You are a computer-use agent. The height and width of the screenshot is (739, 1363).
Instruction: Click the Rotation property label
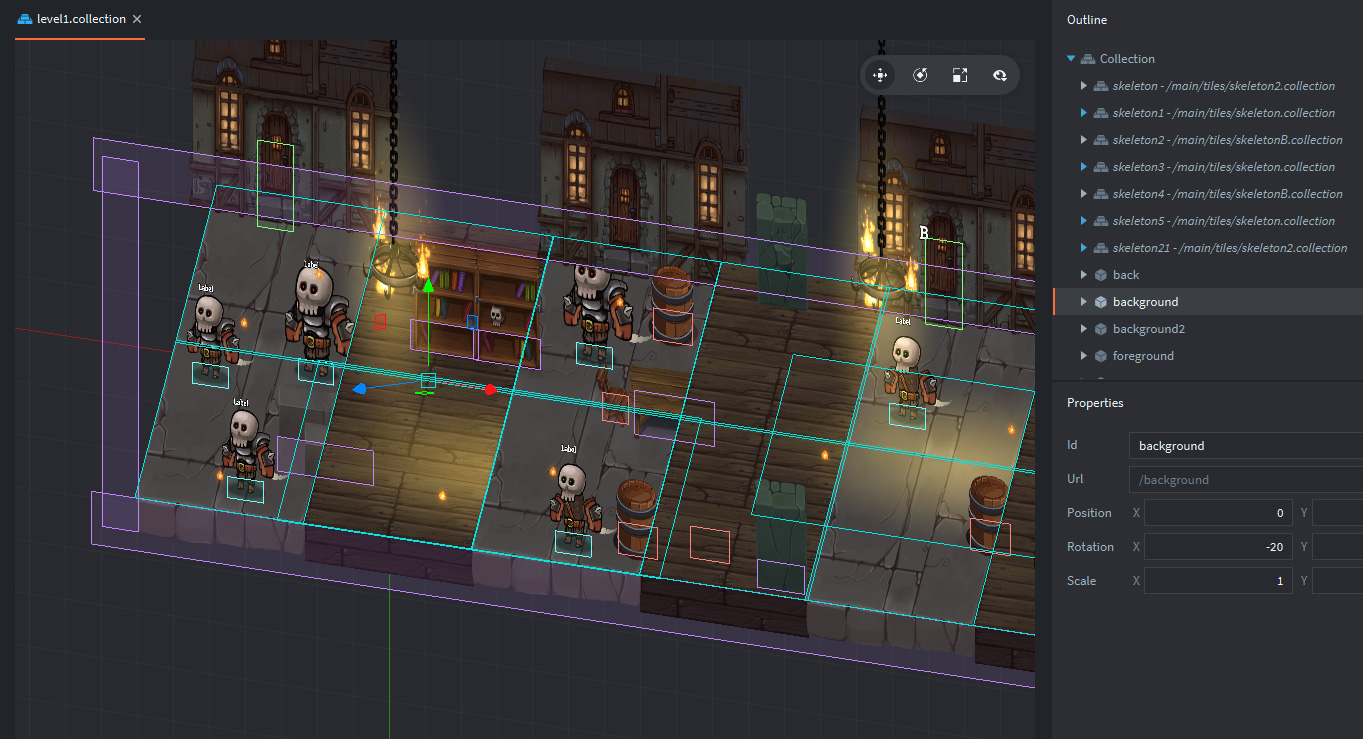1090,547
